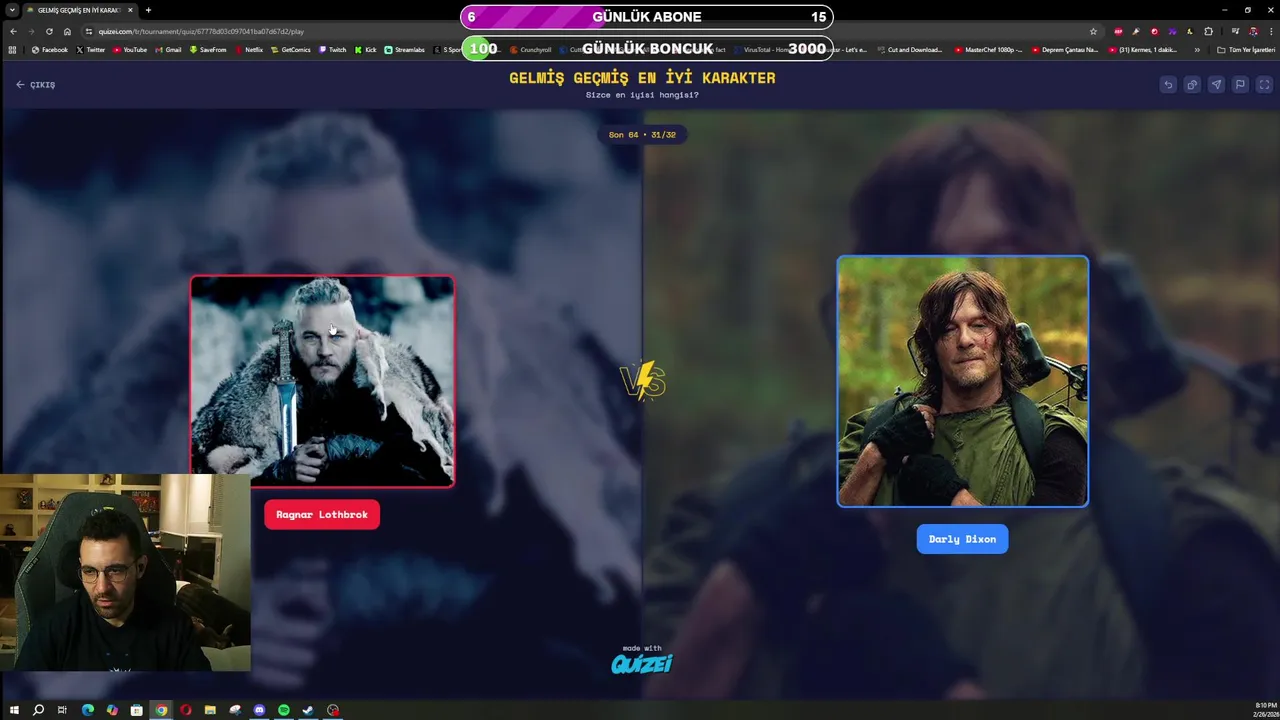
Task: Open Facebook bookmark
Action: tap(50, 50)
